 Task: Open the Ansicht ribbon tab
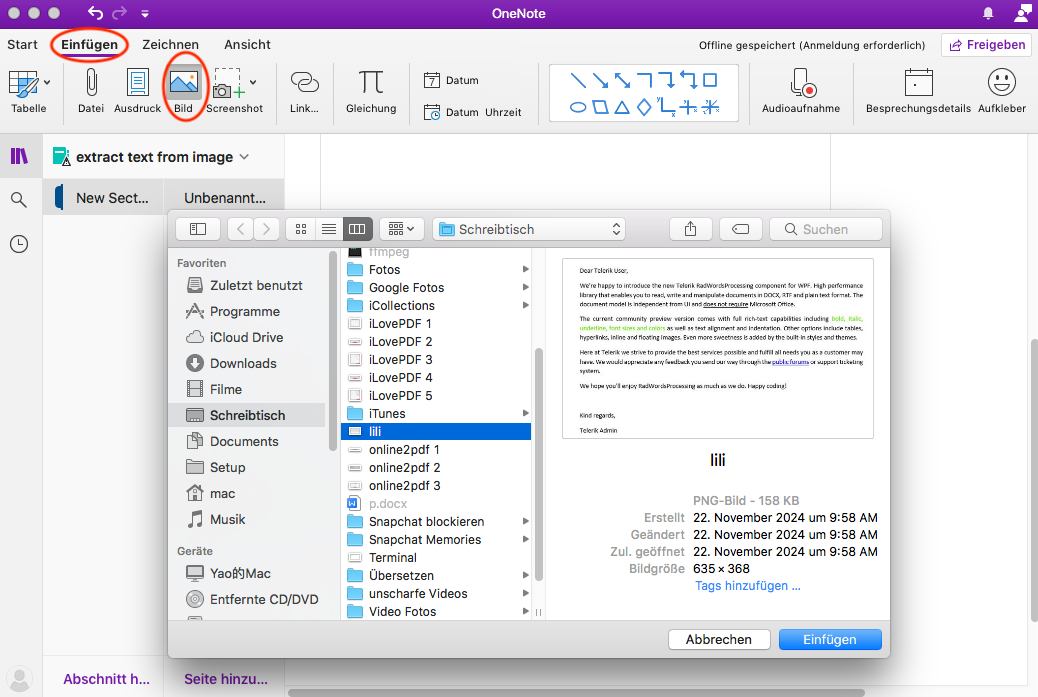point(247,44)
